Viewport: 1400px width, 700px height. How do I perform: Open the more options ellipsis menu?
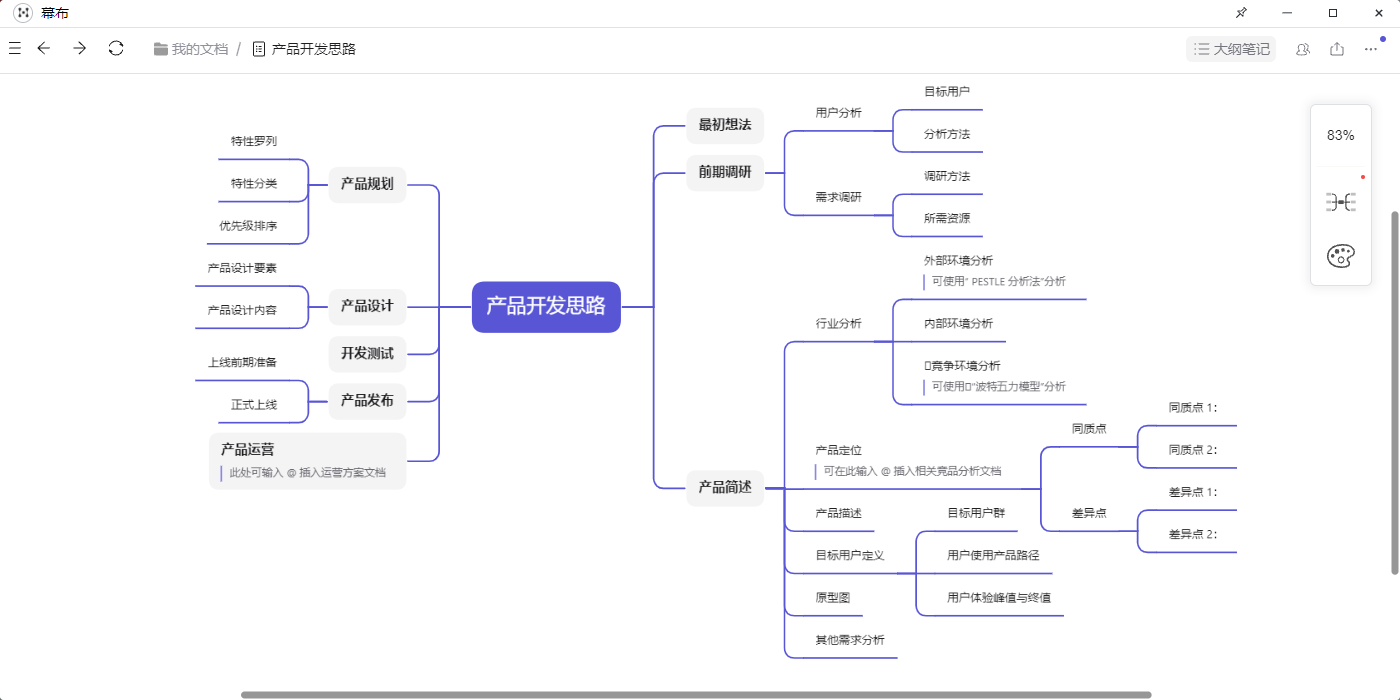[x=1371, y=49]
